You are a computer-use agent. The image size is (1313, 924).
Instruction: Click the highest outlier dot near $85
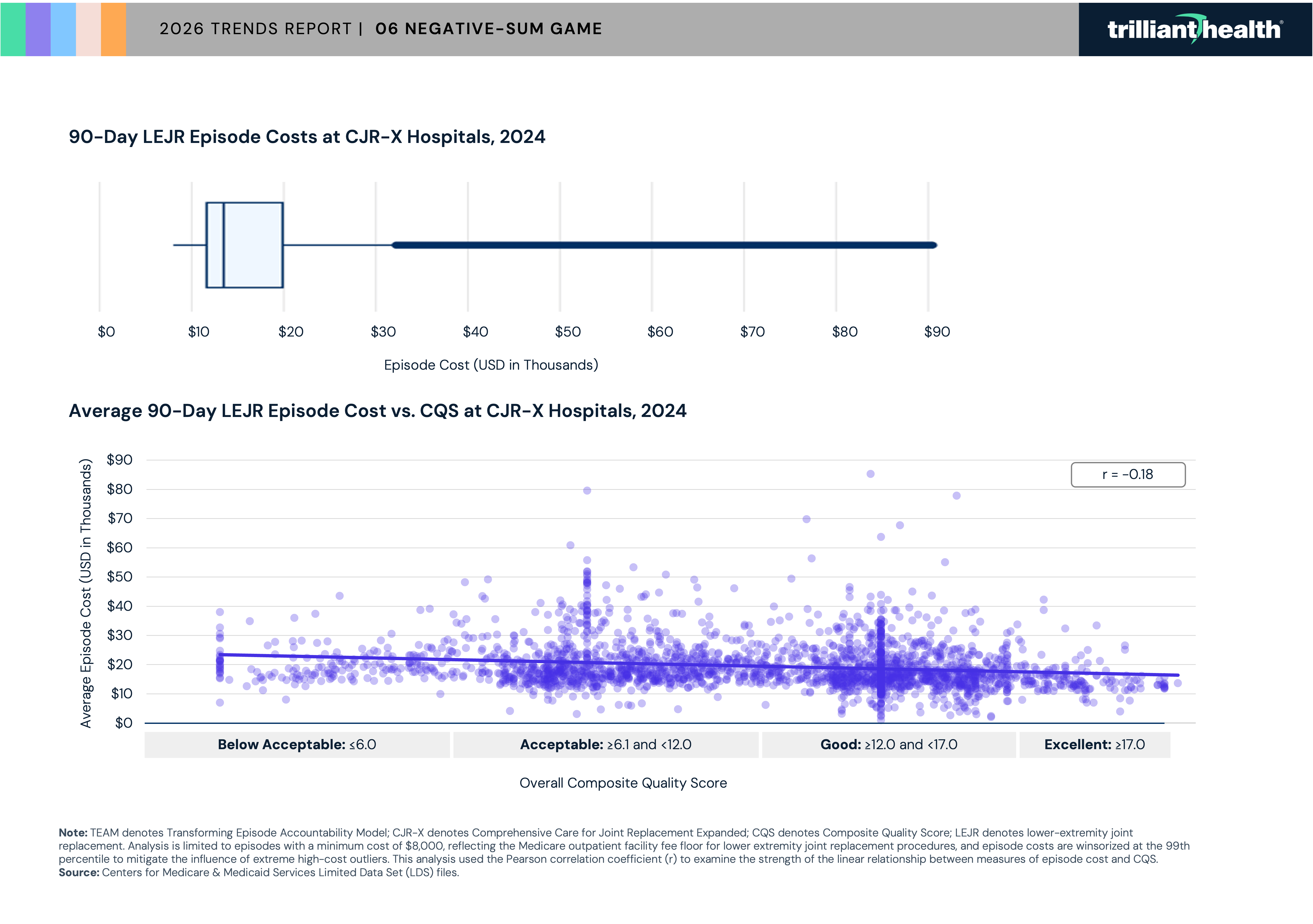pyautogui.click(x=870, y=474)
